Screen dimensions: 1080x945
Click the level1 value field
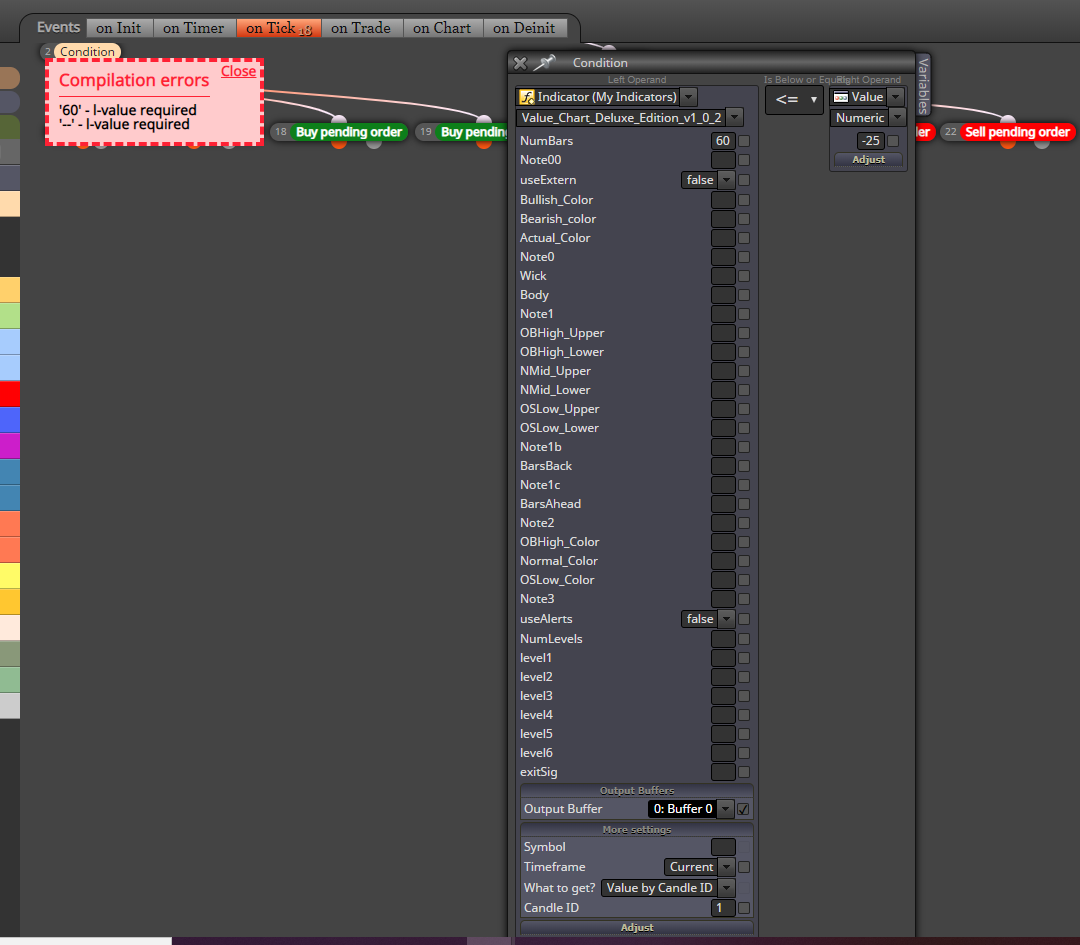click(723, 658)
